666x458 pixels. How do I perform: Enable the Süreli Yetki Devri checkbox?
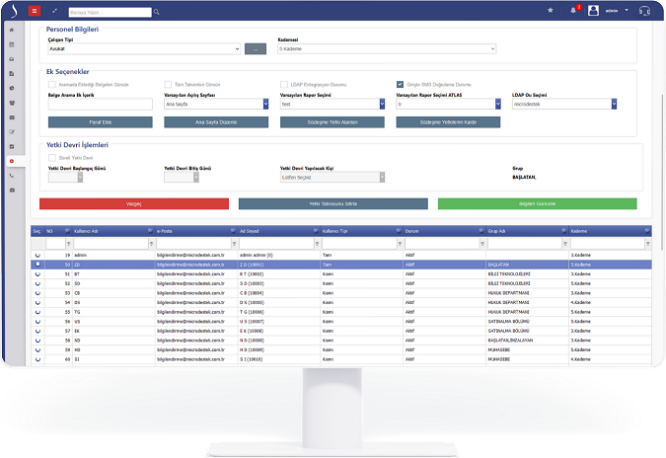pos(52,157)
